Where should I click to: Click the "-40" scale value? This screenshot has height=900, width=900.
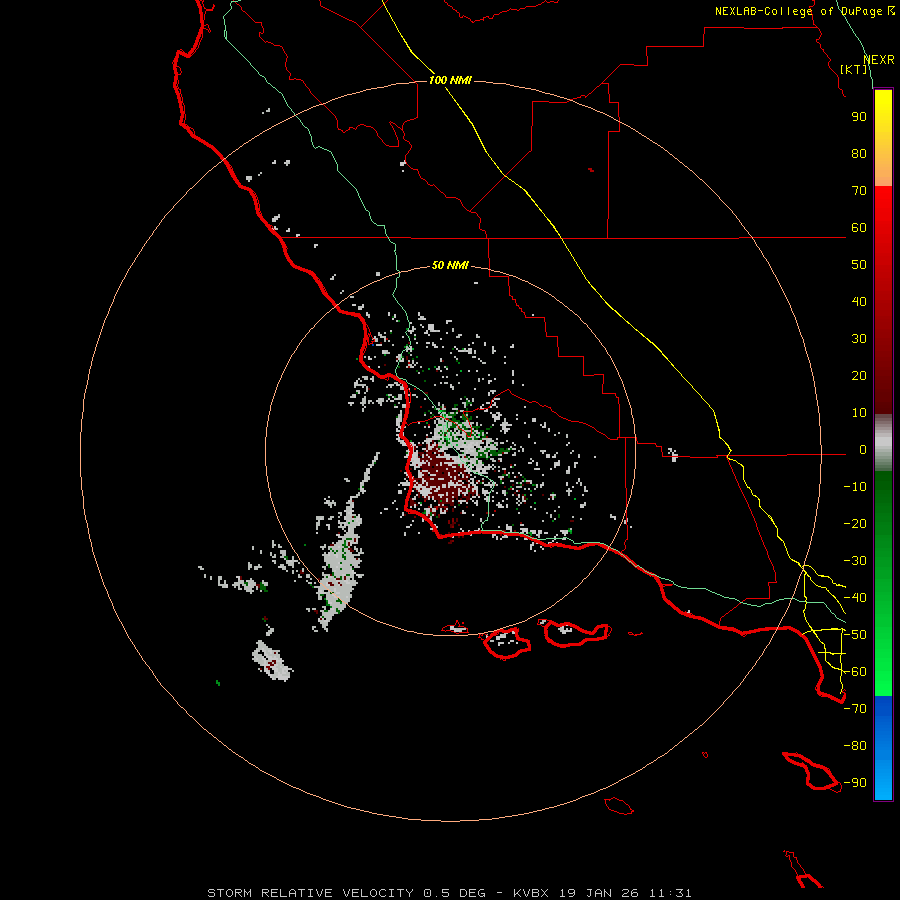click(855, 598)
